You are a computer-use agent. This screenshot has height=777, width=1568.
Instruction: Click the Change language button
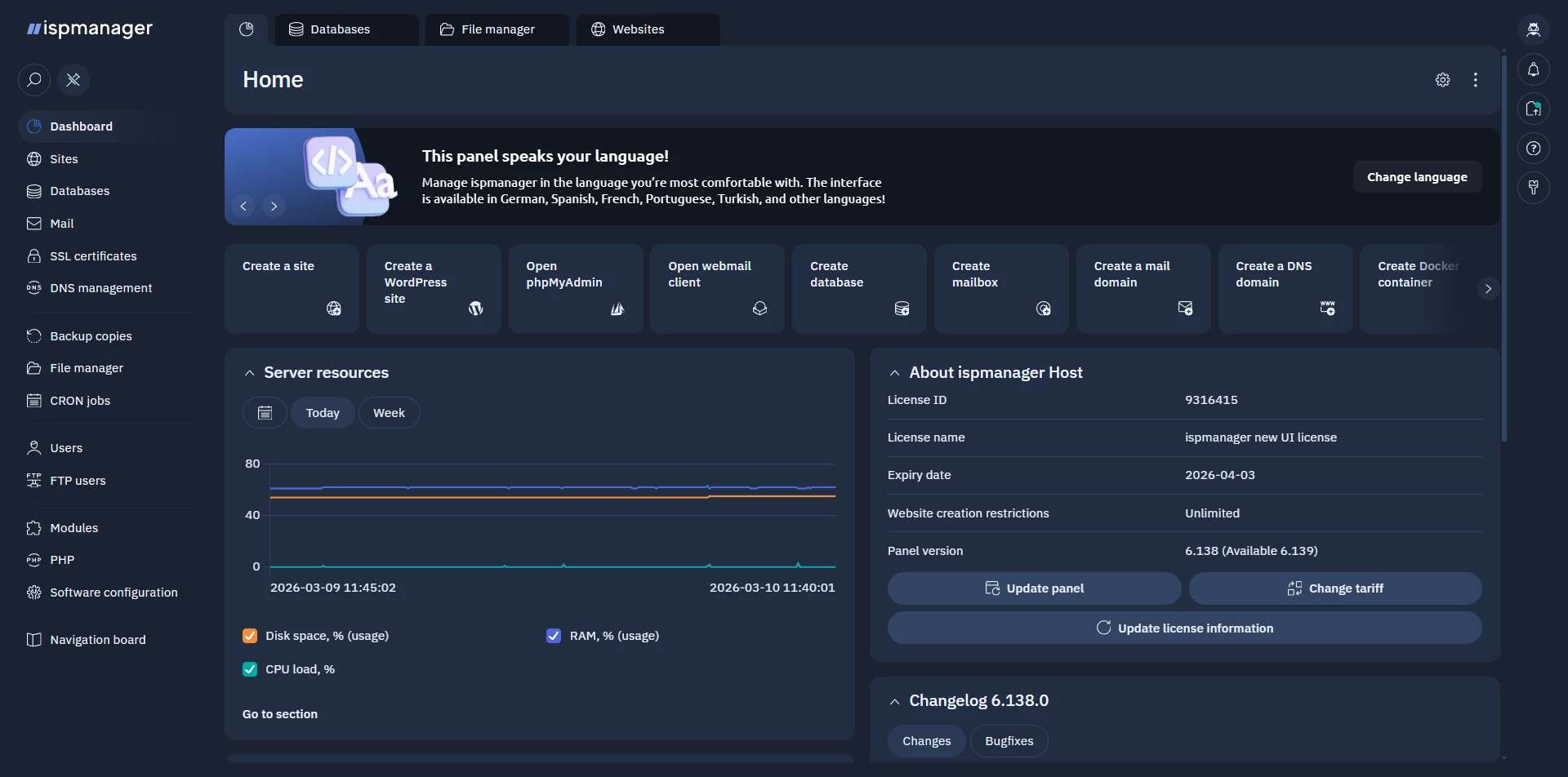pos(1417,177)
